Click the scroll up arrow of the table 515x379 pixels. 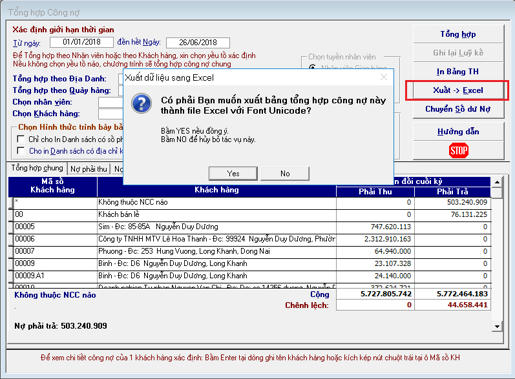coord(497,182)
